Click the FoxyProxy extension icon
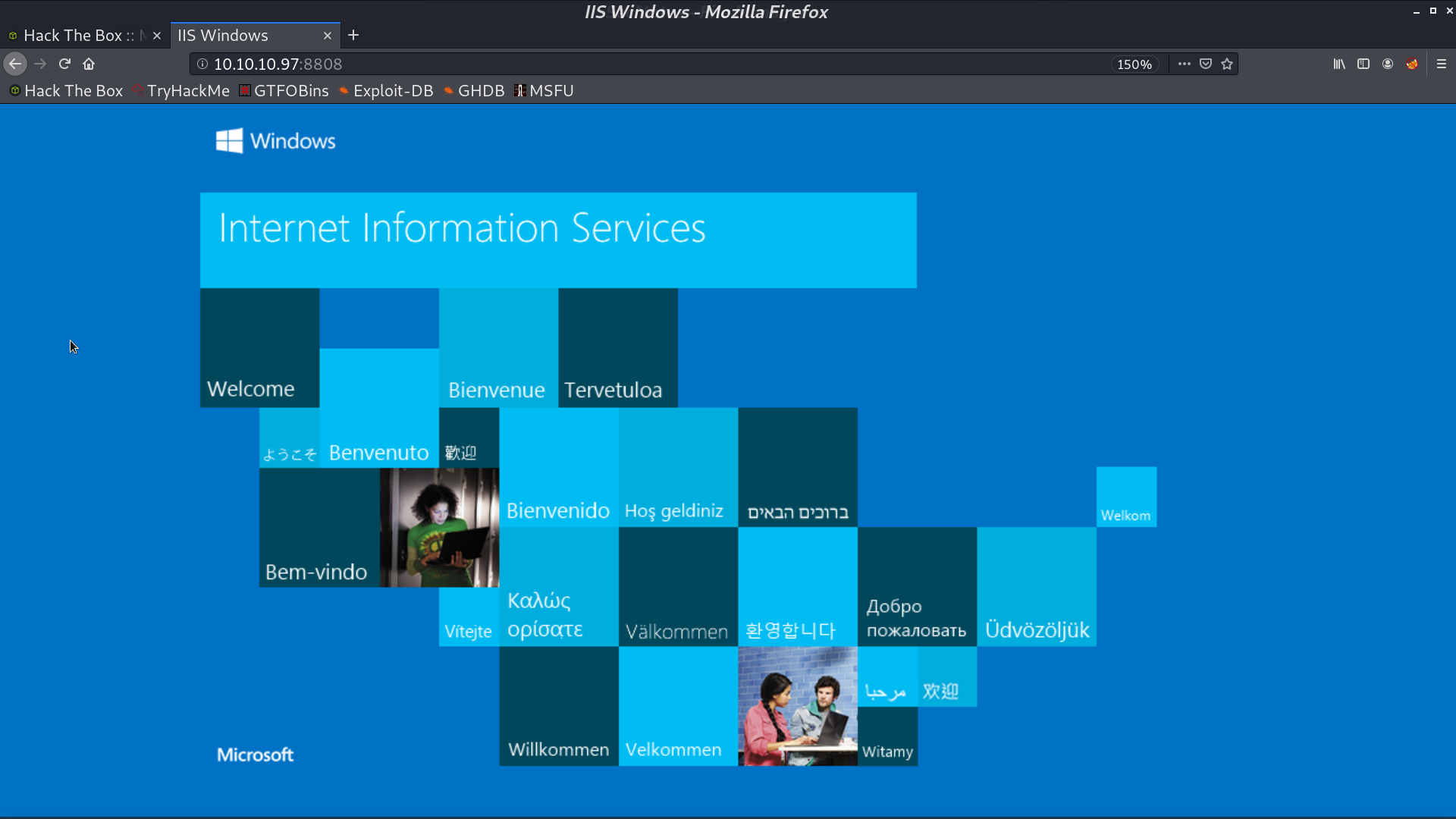The height and width of the screenshot is (819, 1456). (x=1412, y=64)
